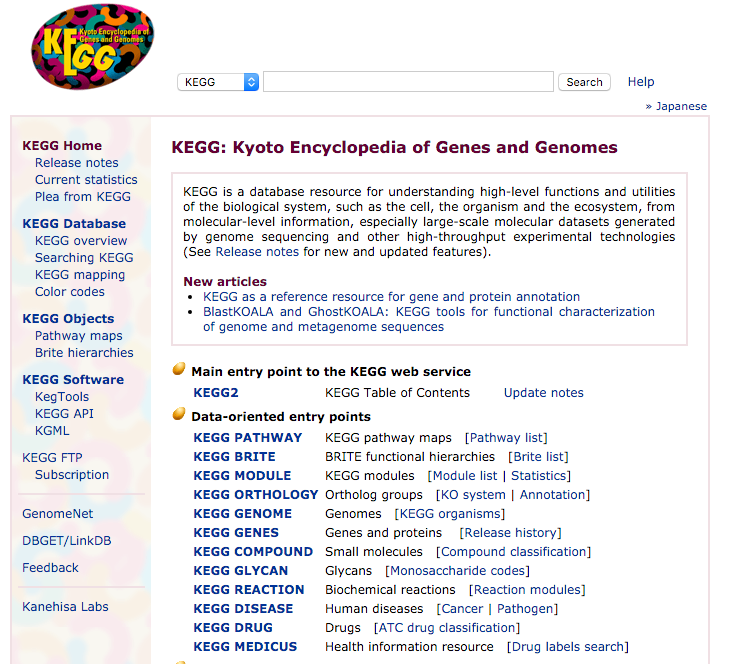Screen dimensions: 732x664
Task: Open KEGG ORTHOLOGY database link
Action: 256,495
